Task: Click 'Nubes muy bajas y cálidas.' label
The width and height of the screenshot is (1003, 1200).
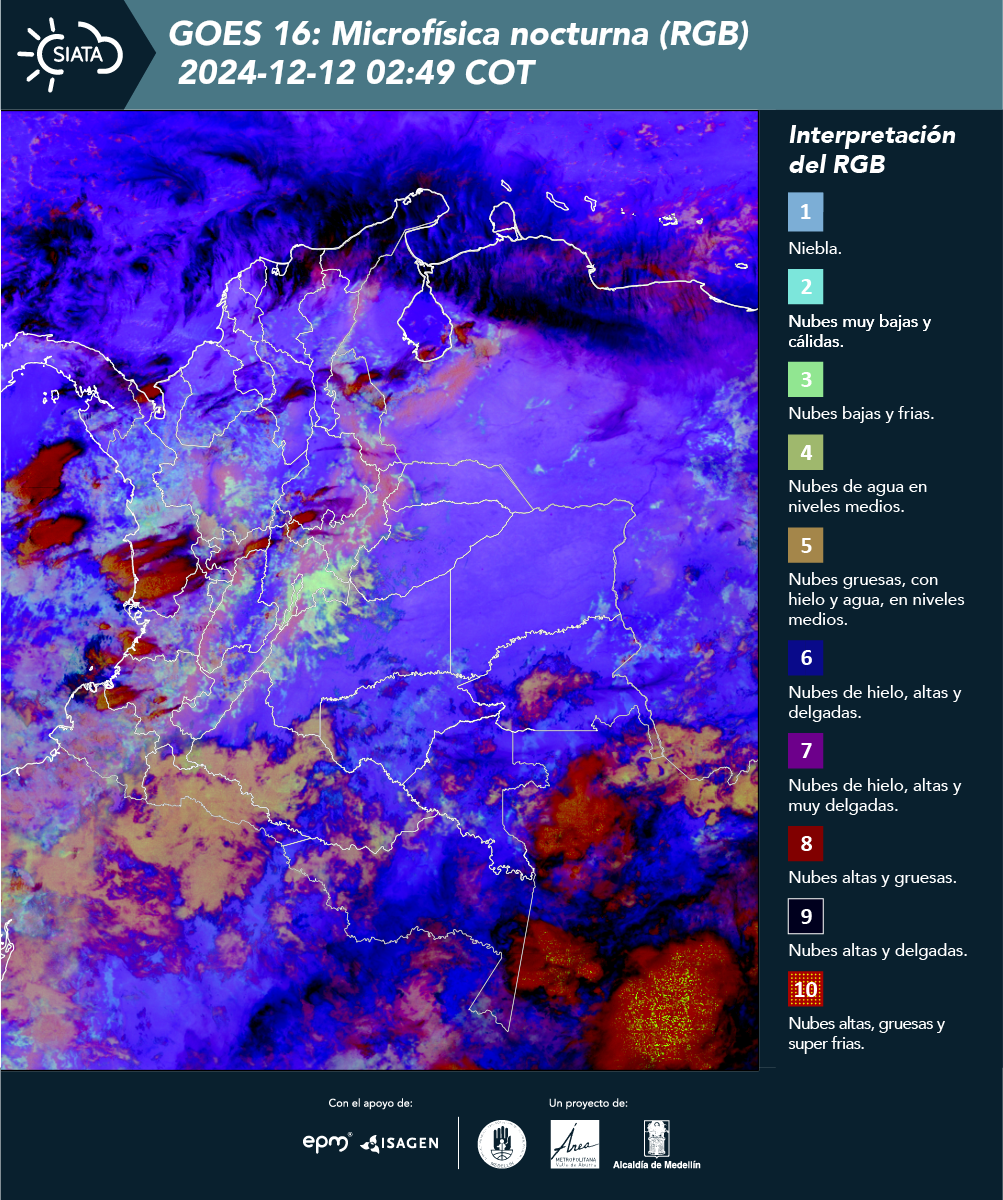Action: click(x=860, y=331)
